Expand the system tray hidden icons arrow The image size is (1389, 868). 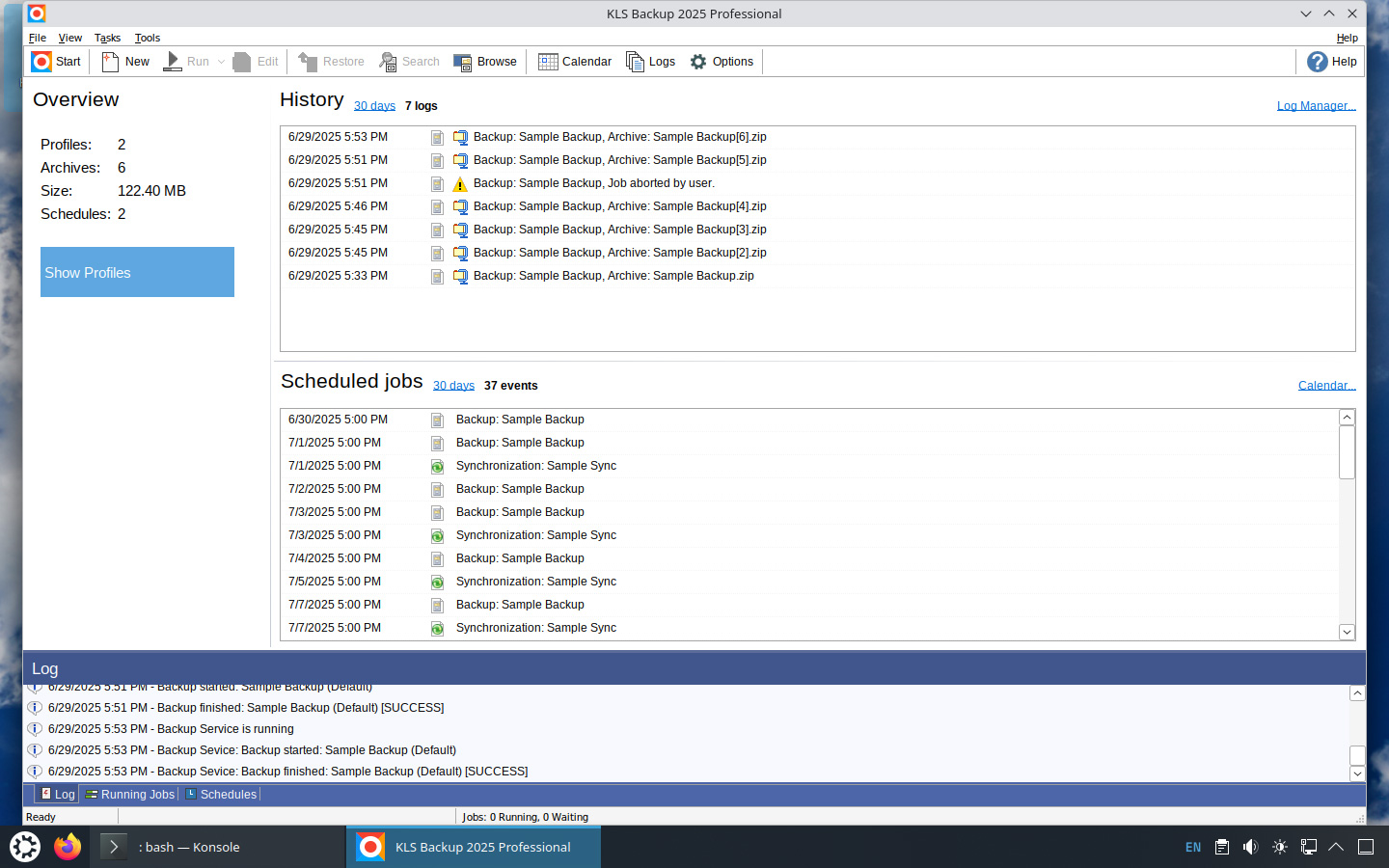click(x=1336, y=847)
